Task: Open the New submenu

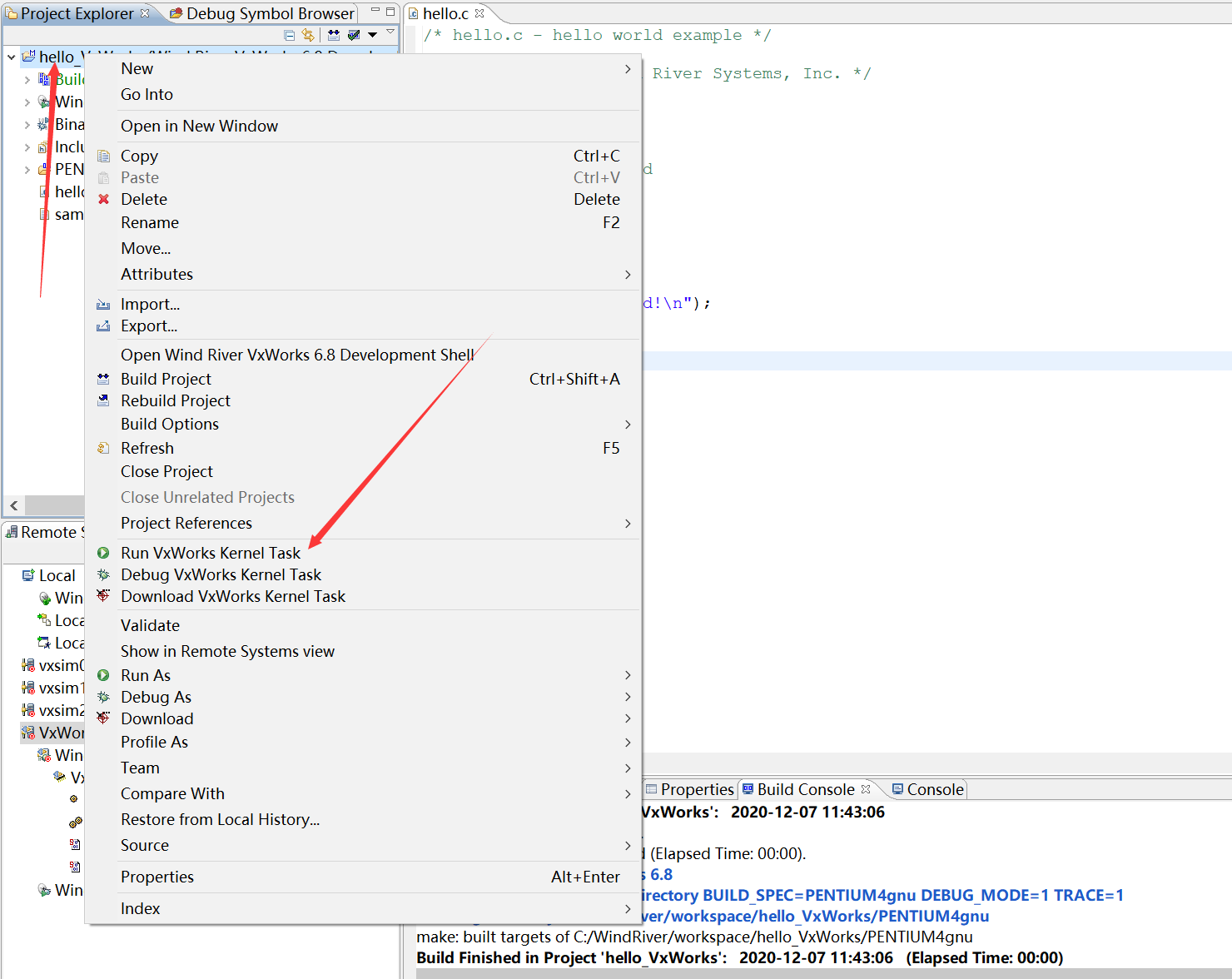Action: 363,68
